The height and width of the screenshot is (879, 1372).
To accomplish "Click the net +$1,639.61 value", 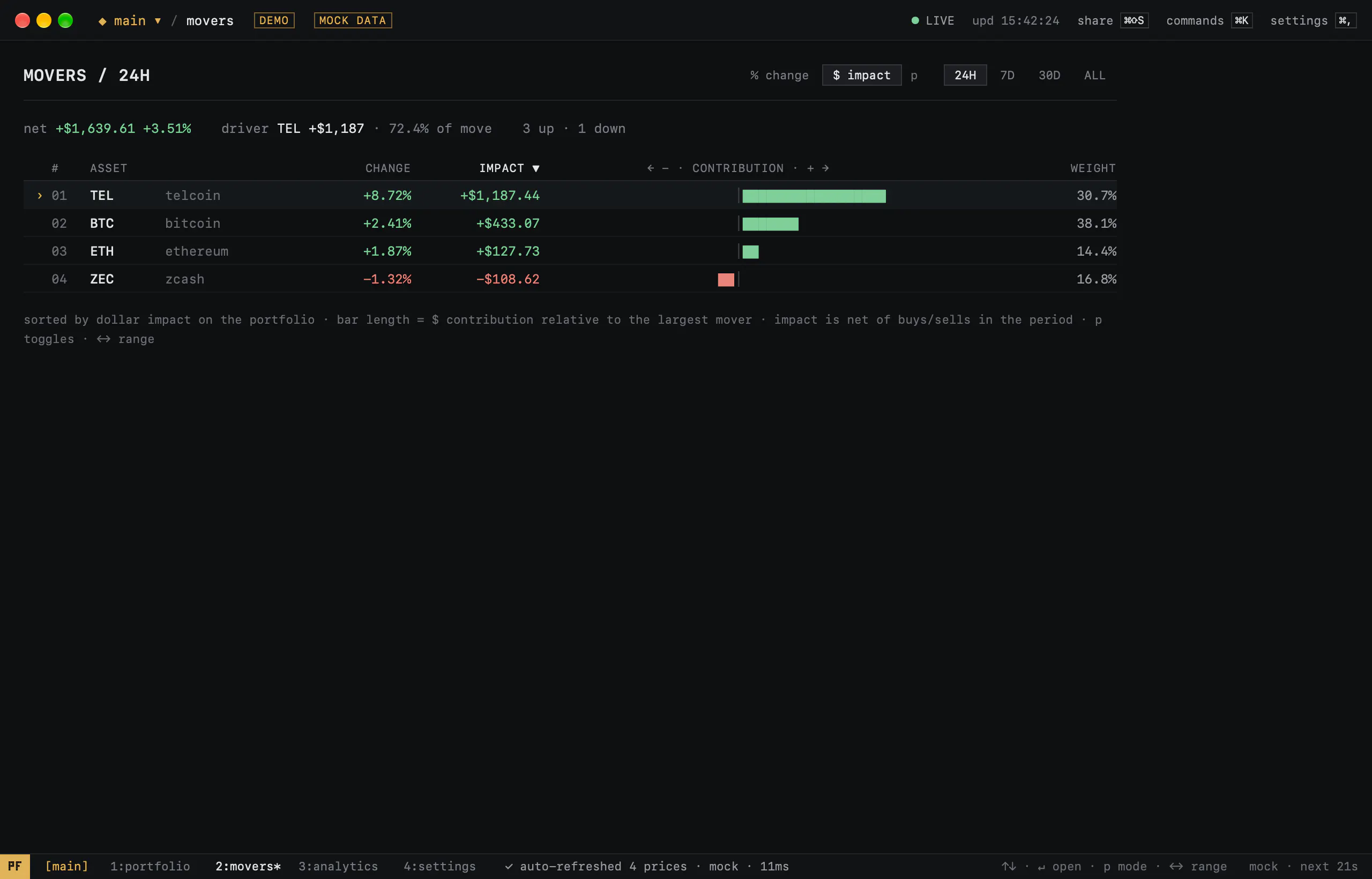I will tap(95, 129).
